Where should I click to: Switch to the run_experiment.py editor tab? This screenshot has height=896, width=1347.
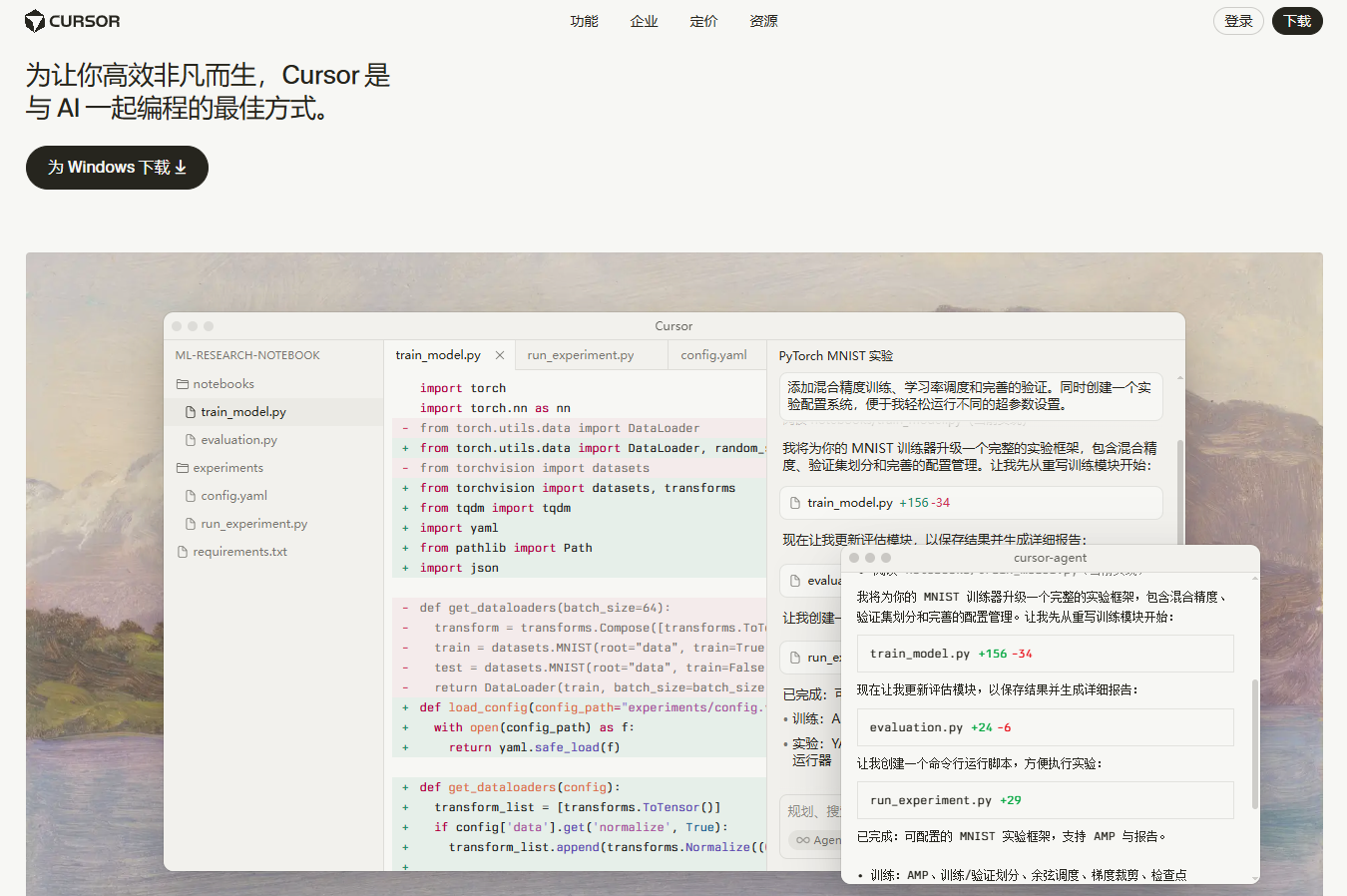coord(580,355)
